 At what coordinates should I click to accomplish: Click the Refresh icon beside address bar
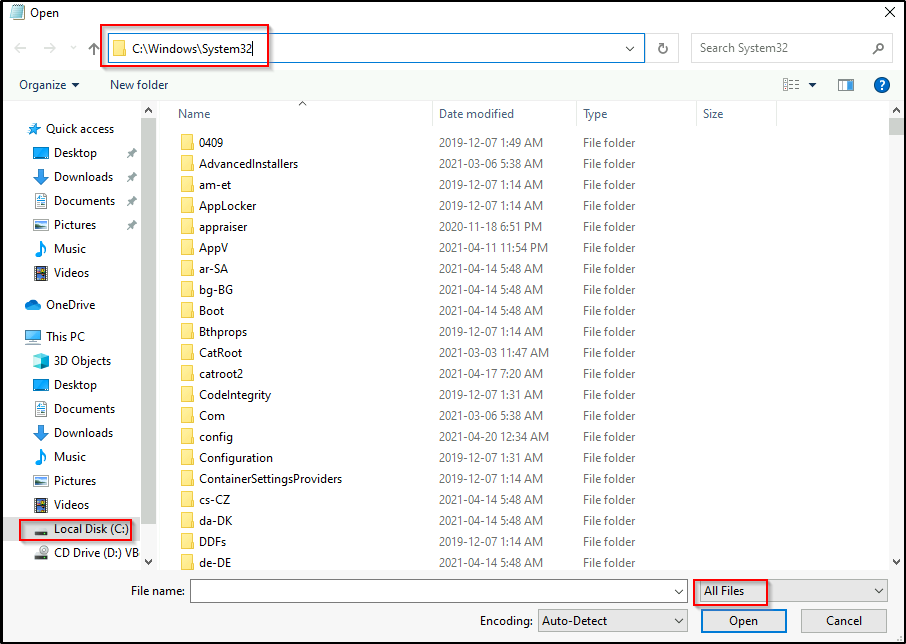662,48
